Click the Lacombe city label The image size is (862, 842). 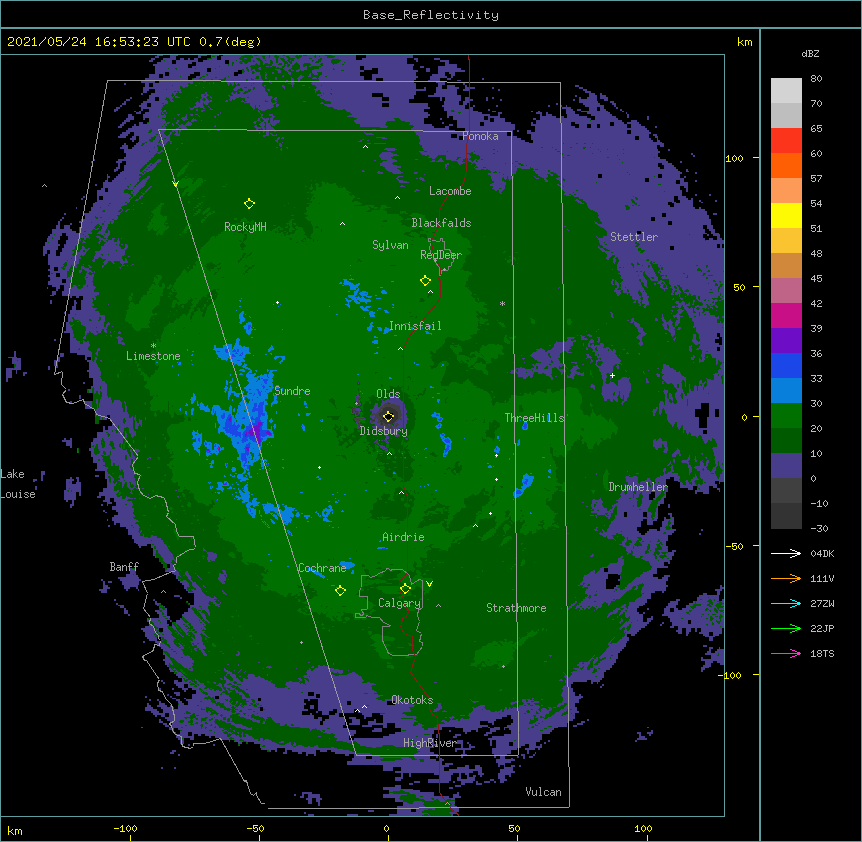[x=450, y=191]
